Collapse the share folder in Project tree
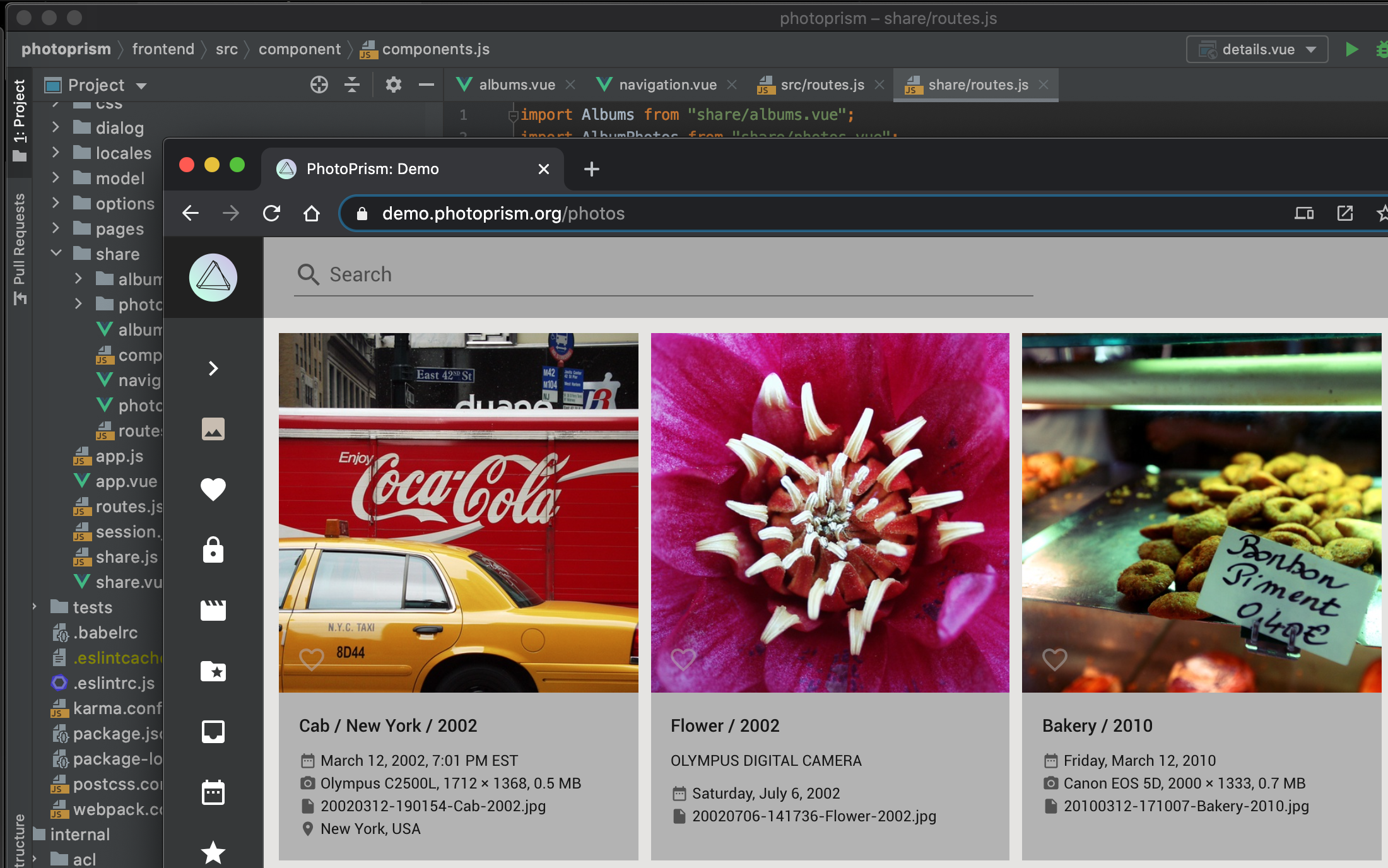The height and width of the screenshot is (868, 1388). 56,254
